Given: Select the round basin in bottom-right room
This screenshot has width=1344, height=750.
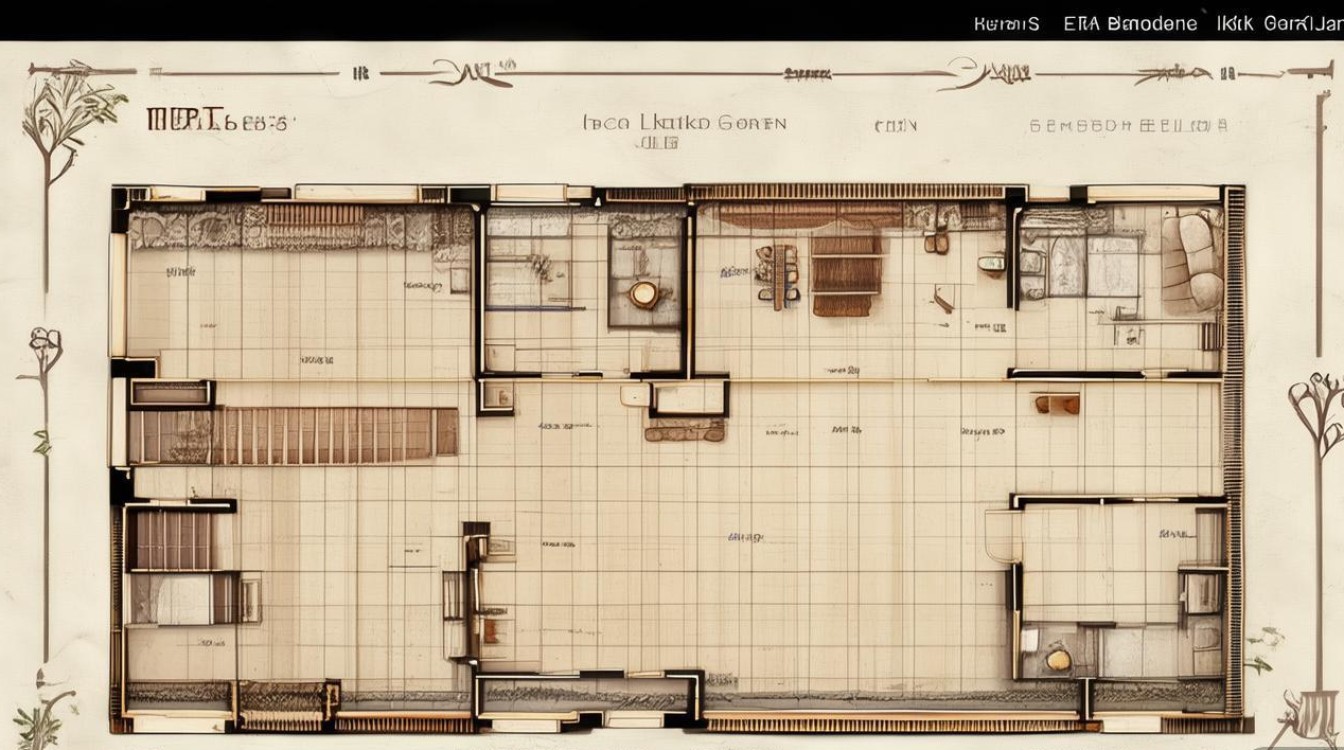Looking at the screenshot, I should [x=1058, y=659].
